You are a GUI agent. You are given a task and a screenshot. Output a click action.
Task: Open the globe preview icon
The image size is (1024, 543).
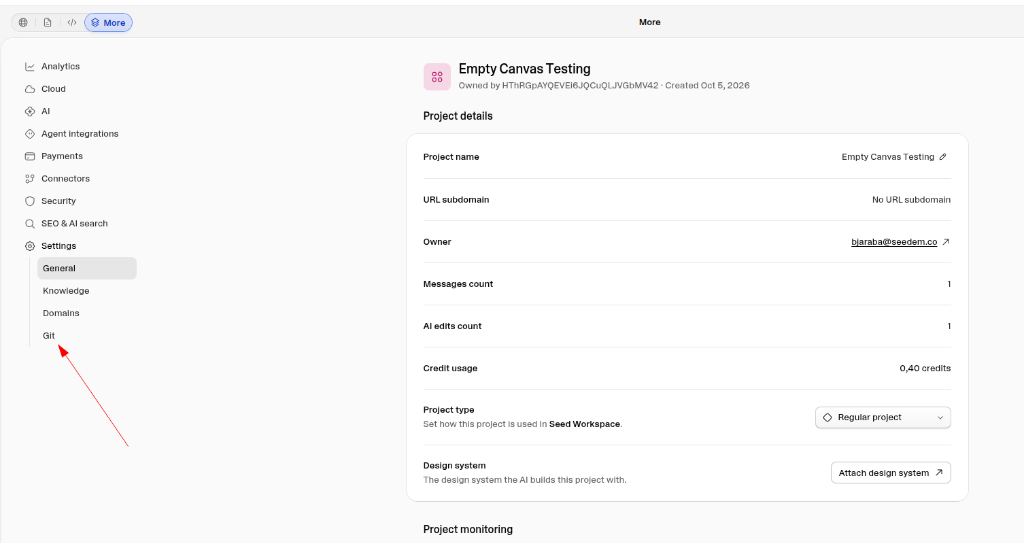pos(24,22)
